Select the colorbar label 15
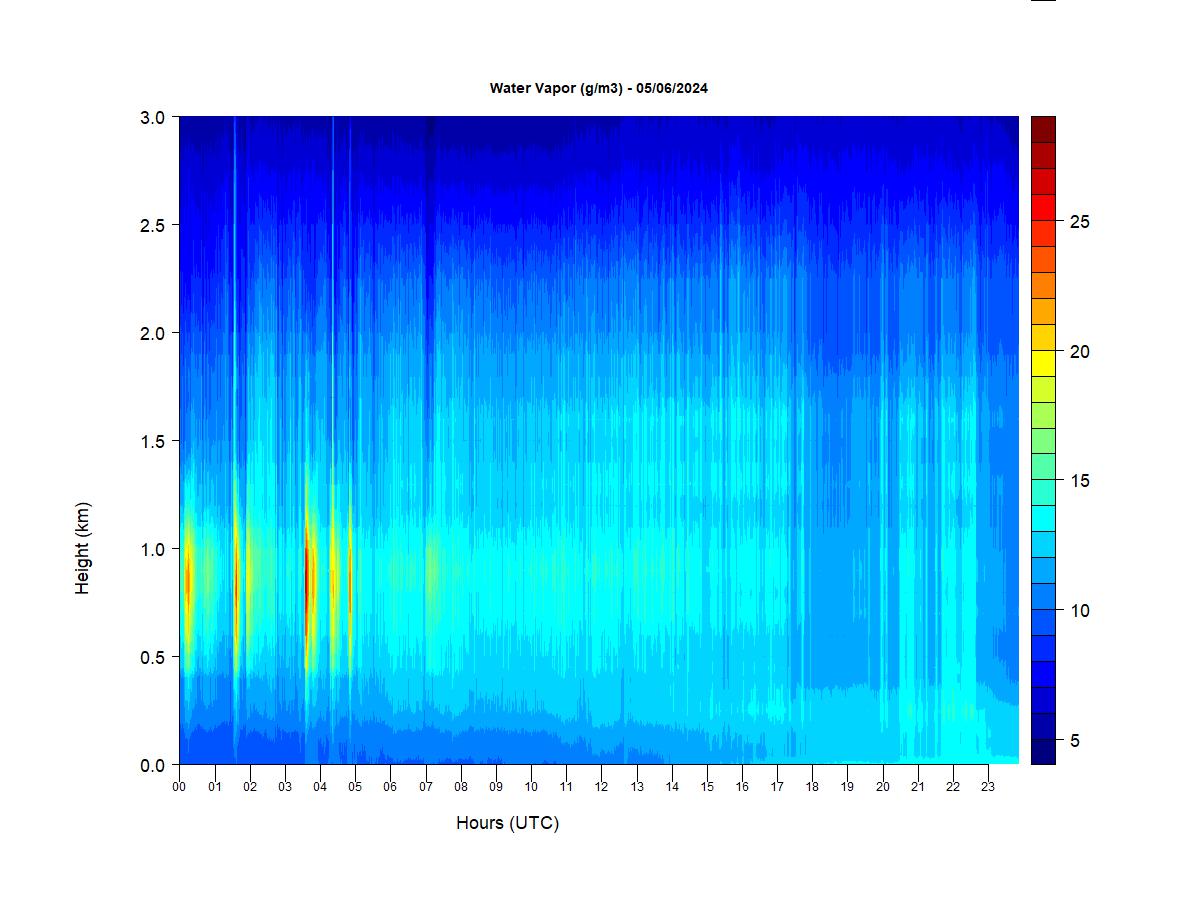Viewport: 1200px width, 900px height. (1079, 481)
